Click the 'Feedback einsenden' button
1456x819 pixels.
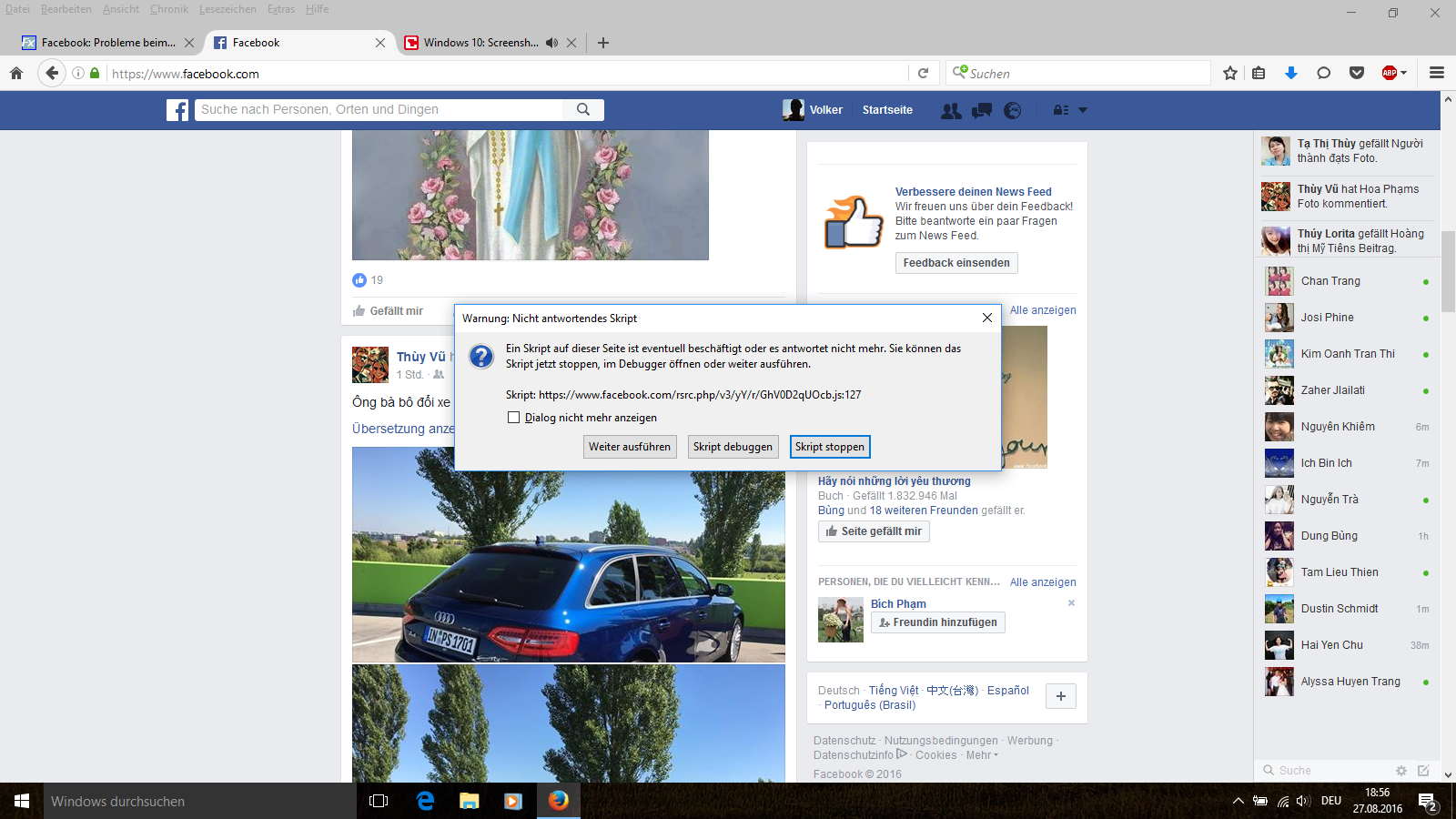955,263
